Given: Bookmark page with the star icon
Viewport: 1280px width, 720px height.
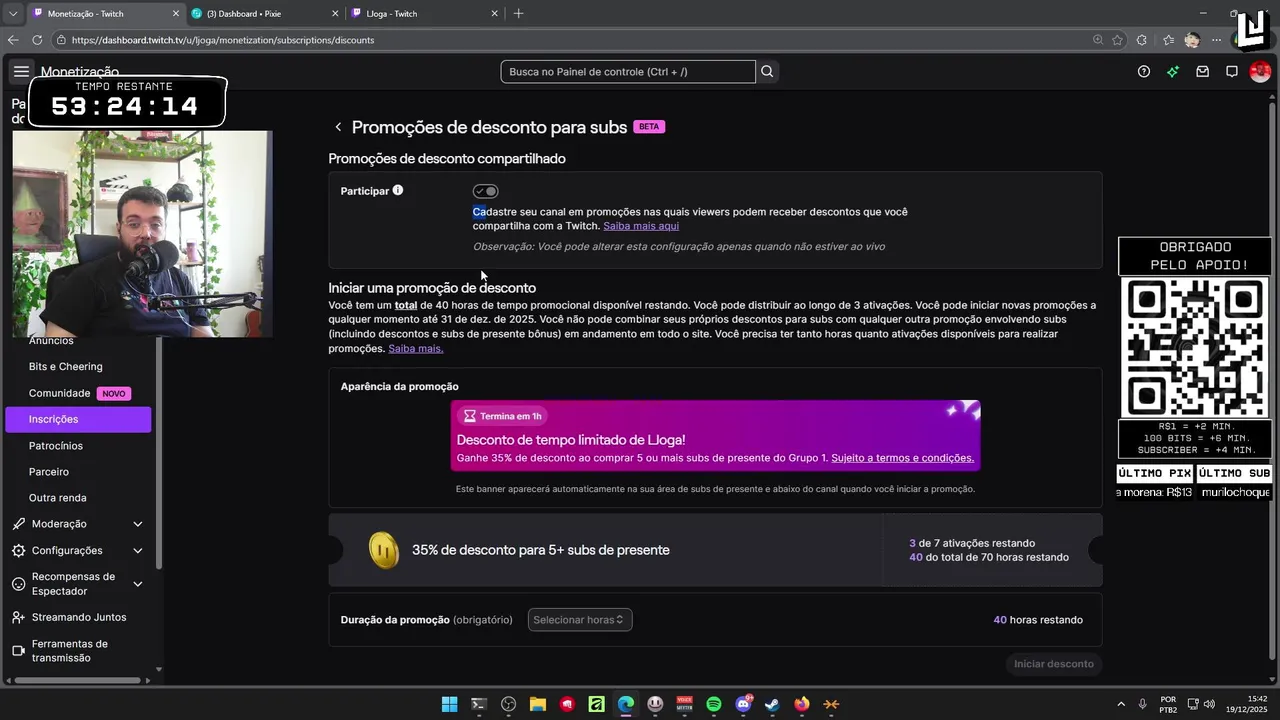Looking at the screenshot, I should [1117, 40].
